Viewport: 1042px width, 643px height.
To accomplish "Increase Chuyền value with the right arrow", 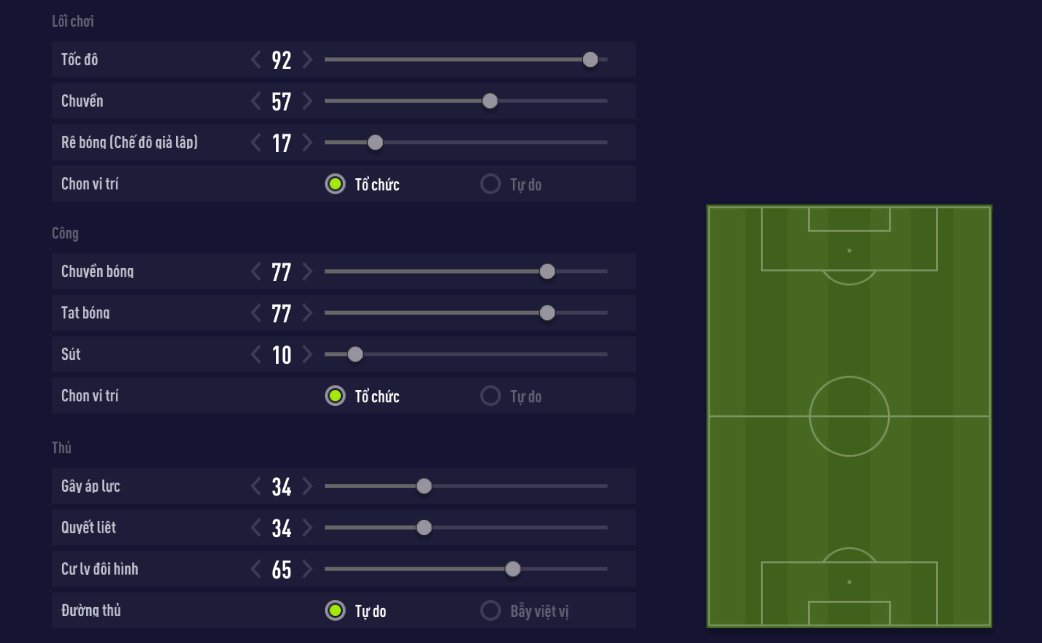I will click(x=306, y=101).
